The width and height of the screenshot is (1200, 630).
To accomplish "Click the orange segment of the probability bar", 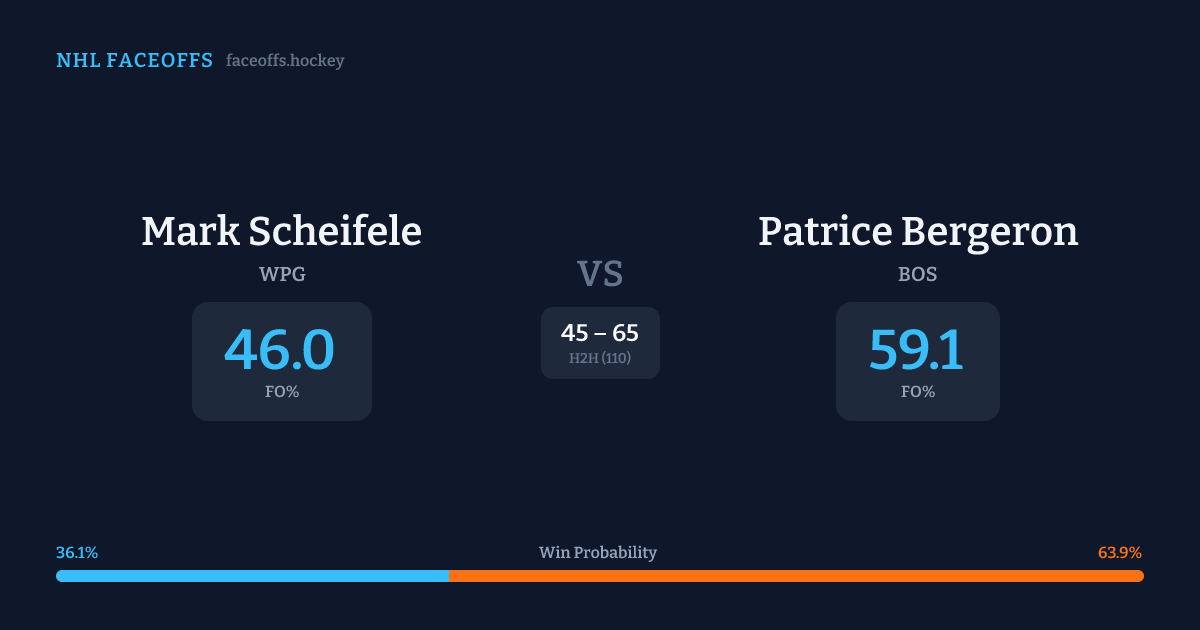I will [796, 576].
